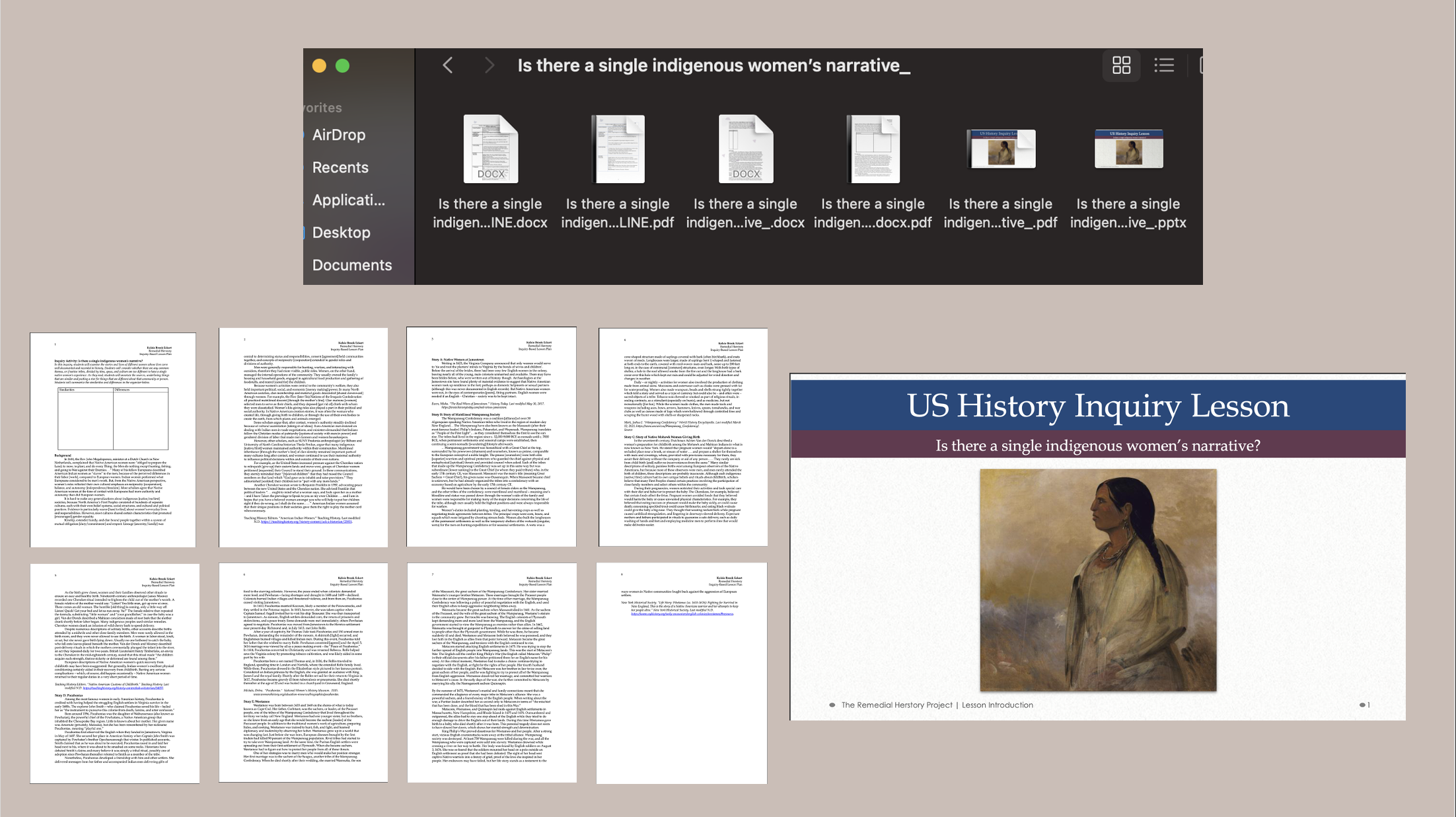Click the page 6 document thumbnail

click(x=303, y=673)
